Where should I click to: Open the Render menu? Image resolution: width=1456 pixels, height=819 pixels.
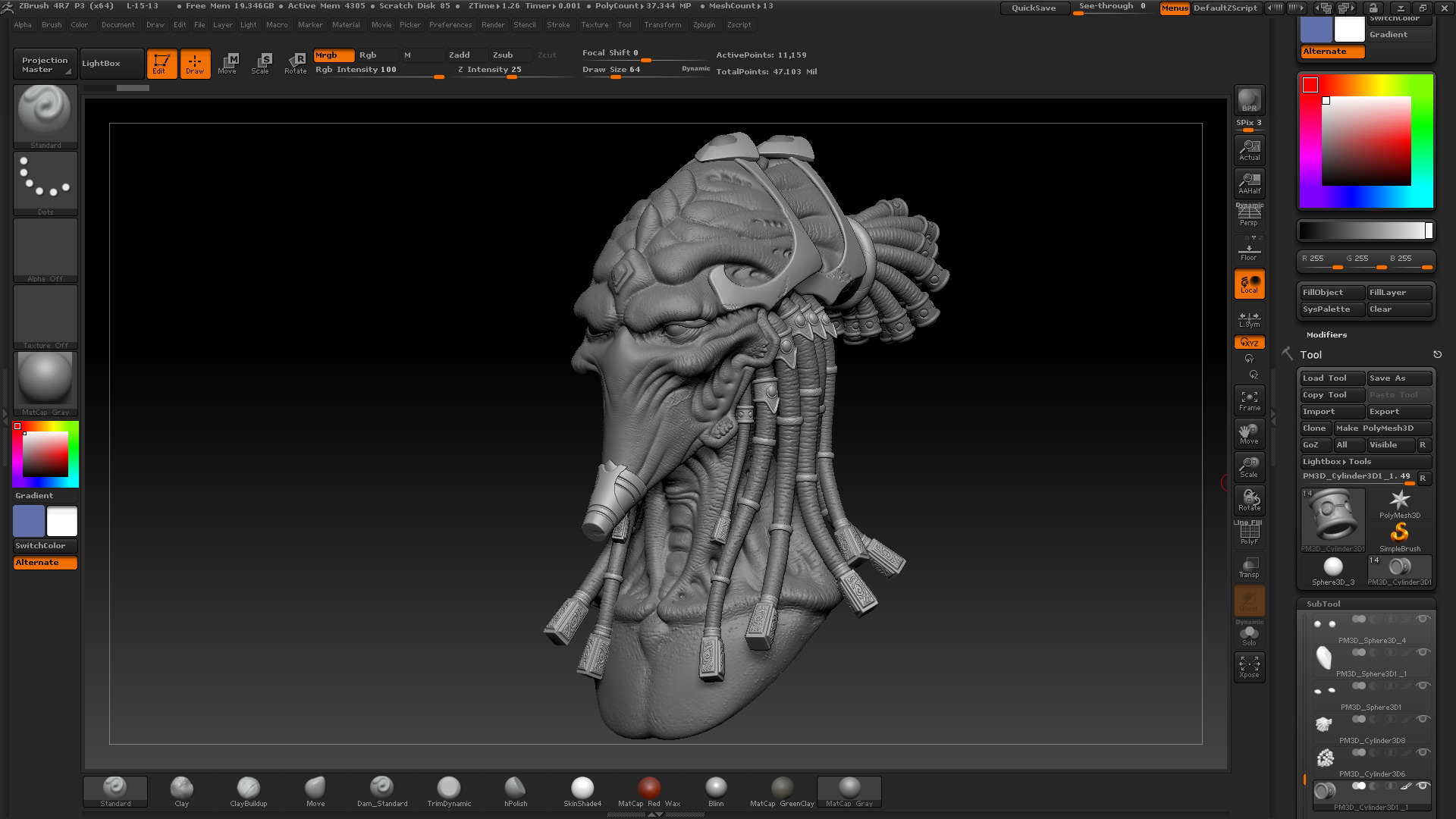(493, 25)
